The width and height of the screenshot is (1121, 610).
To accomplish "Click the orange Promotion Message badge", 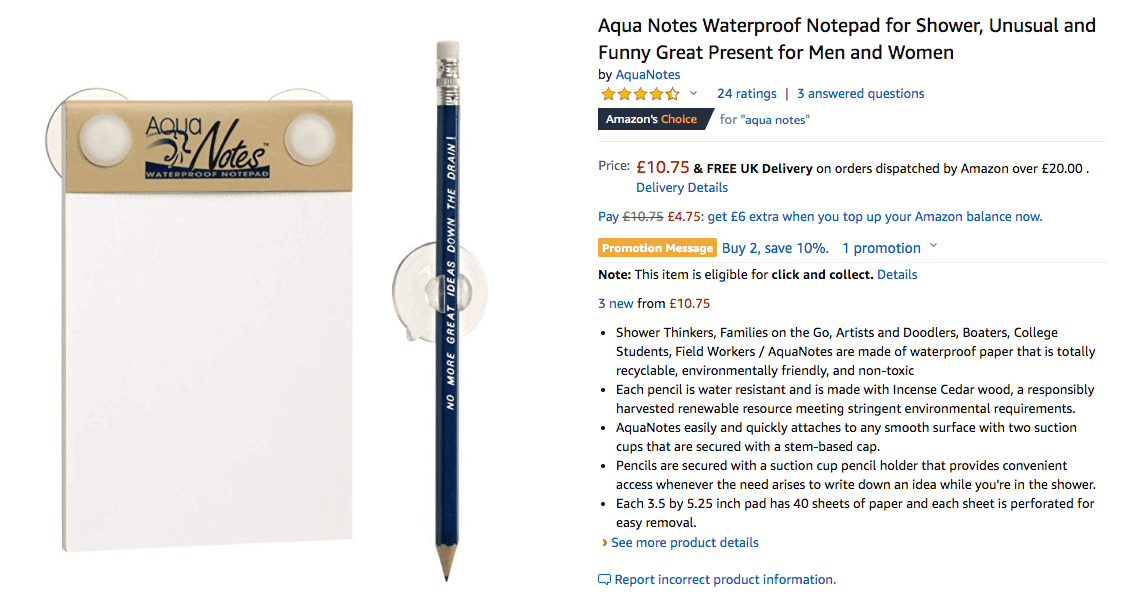I will [x=657, y=248].
